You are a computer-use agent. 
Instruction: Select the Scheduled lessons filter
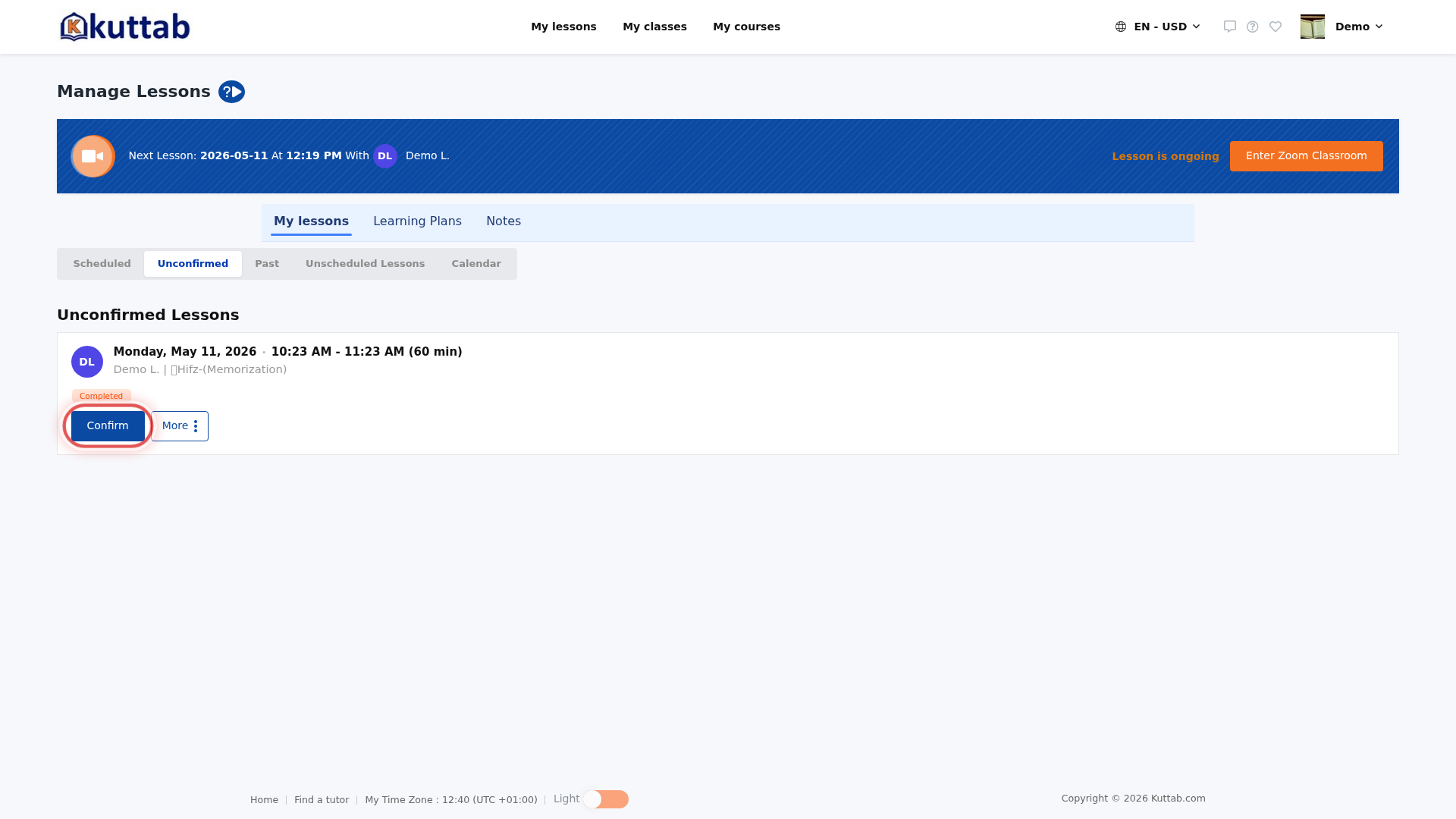tap(102, 264)
